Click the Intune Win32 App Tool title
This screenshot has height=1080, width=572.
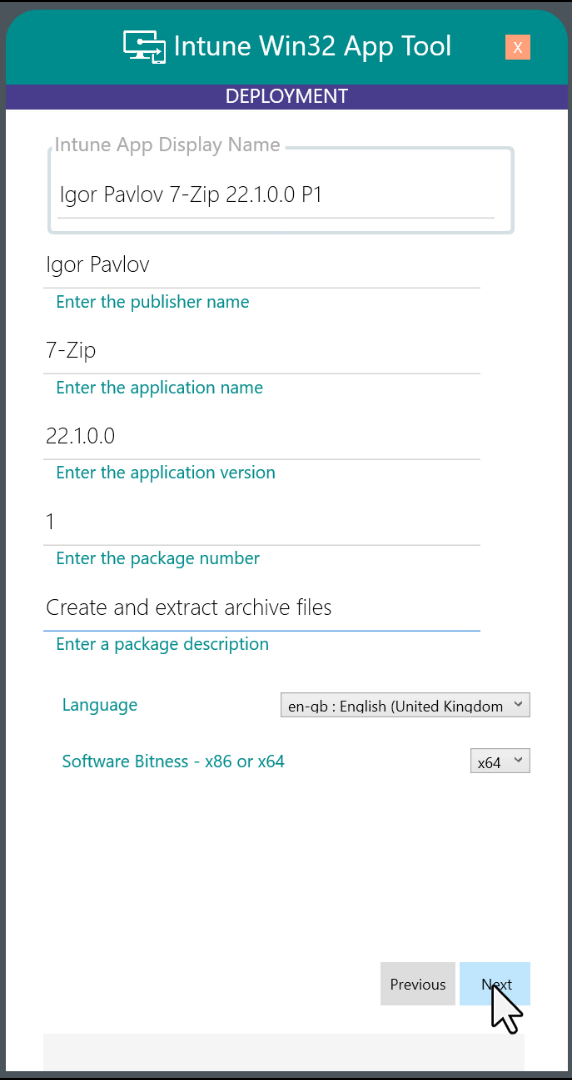[x=312, y=47]
